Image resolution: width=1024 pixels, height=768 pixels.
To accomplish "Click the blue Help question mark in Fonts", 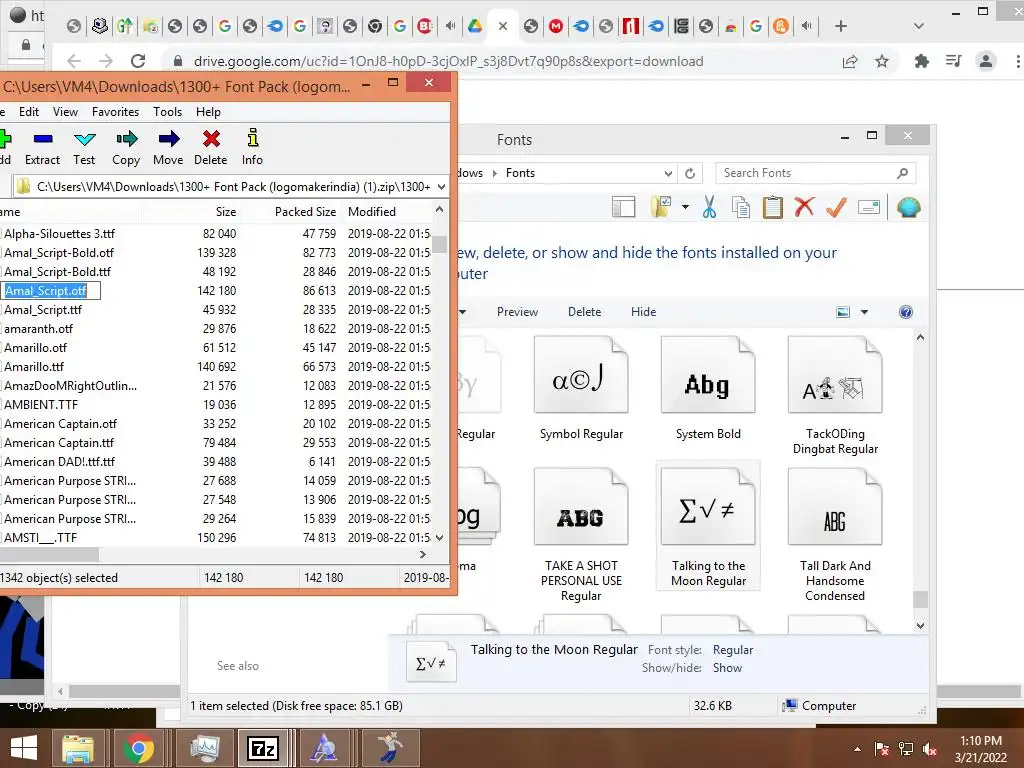I will (906, 312).
